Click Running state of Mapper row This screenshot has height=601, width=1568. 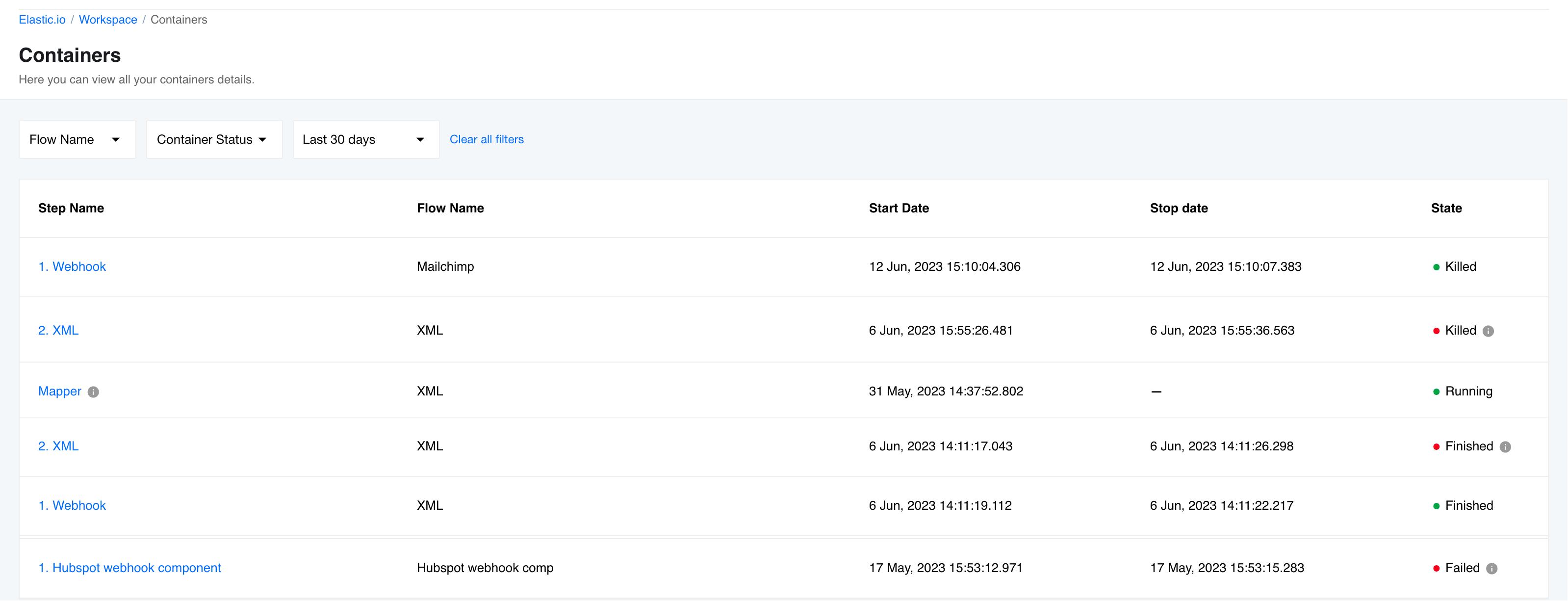point(1468,392)
